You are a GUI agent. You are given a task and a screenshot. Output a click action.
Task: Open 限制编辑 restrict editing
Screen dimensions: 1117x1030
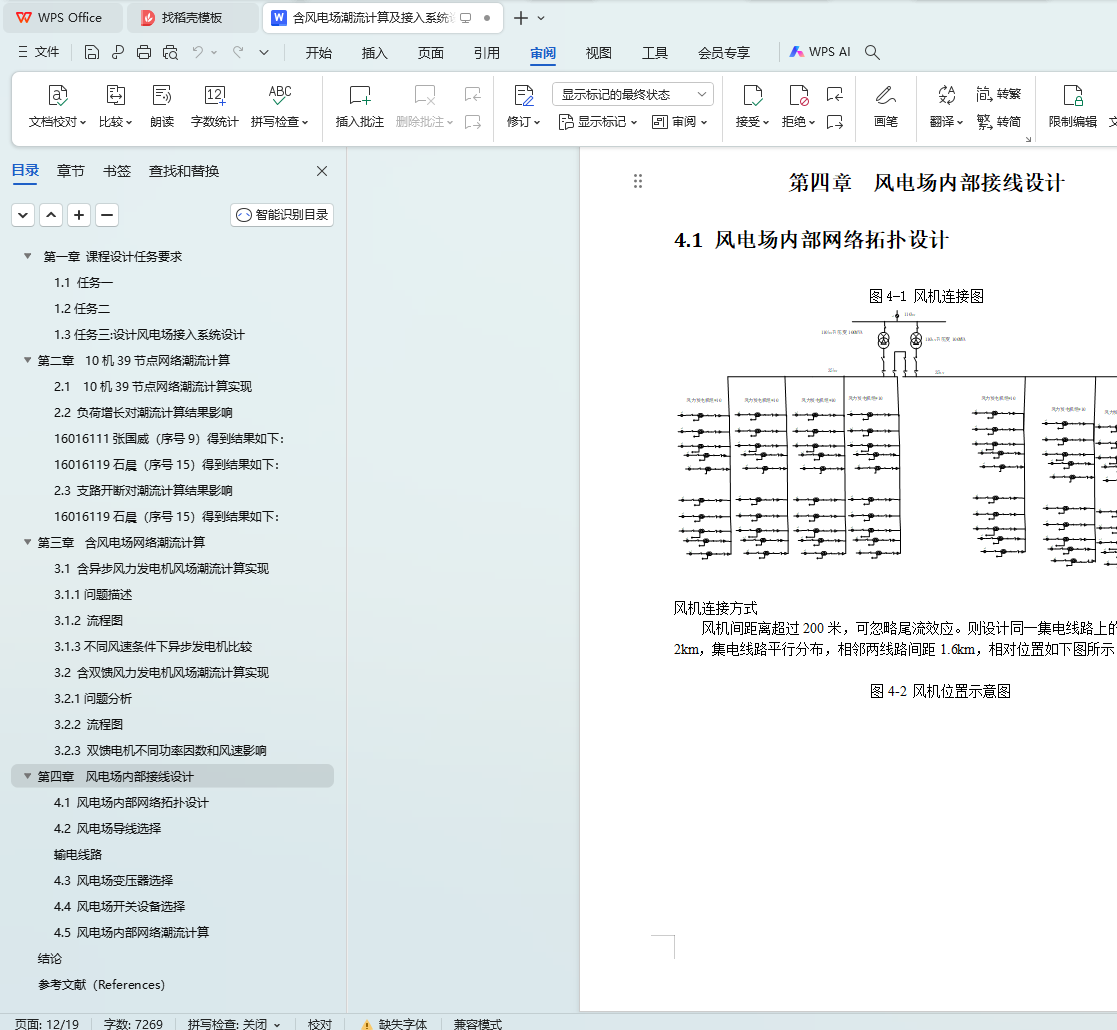[1072, 106]
